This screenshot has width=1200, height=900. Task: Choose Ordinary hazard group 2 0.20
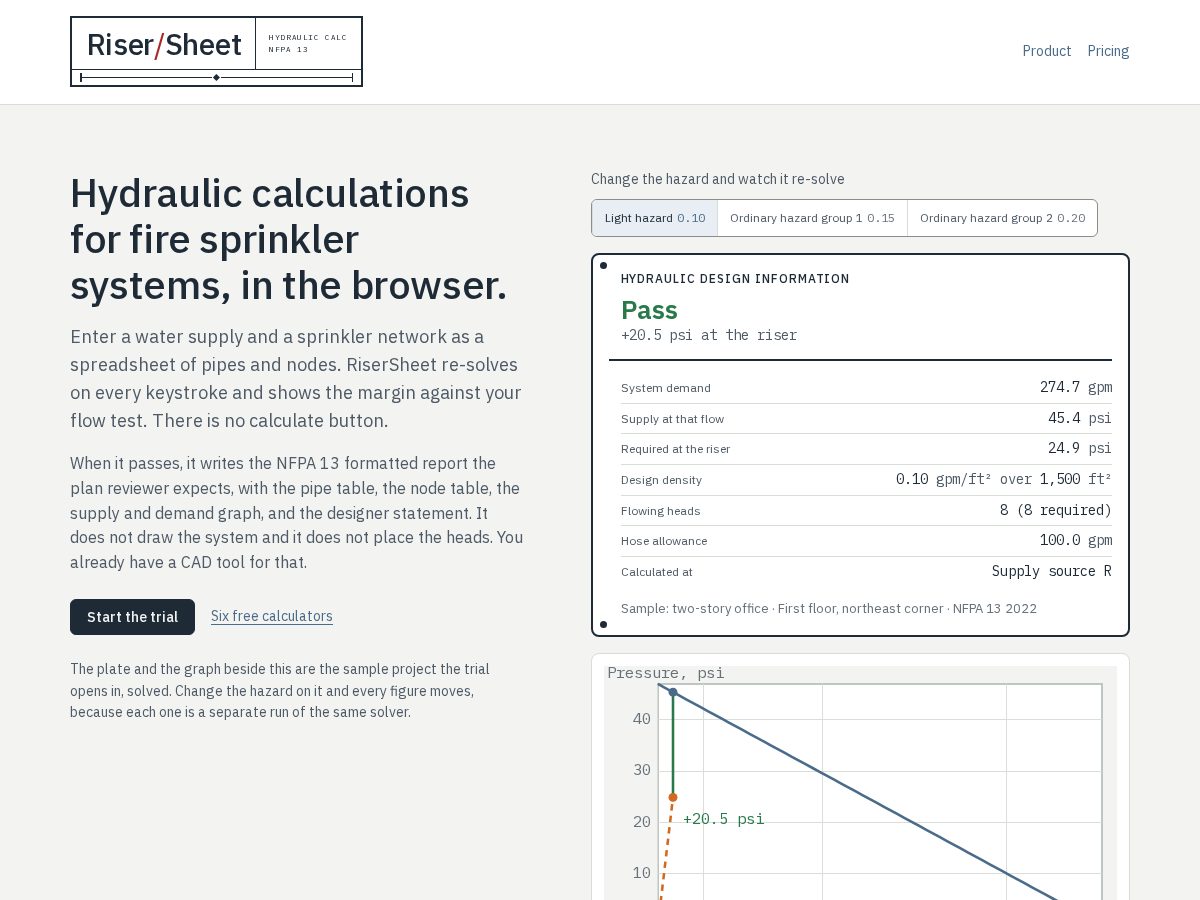click(x=1002, y=218)
